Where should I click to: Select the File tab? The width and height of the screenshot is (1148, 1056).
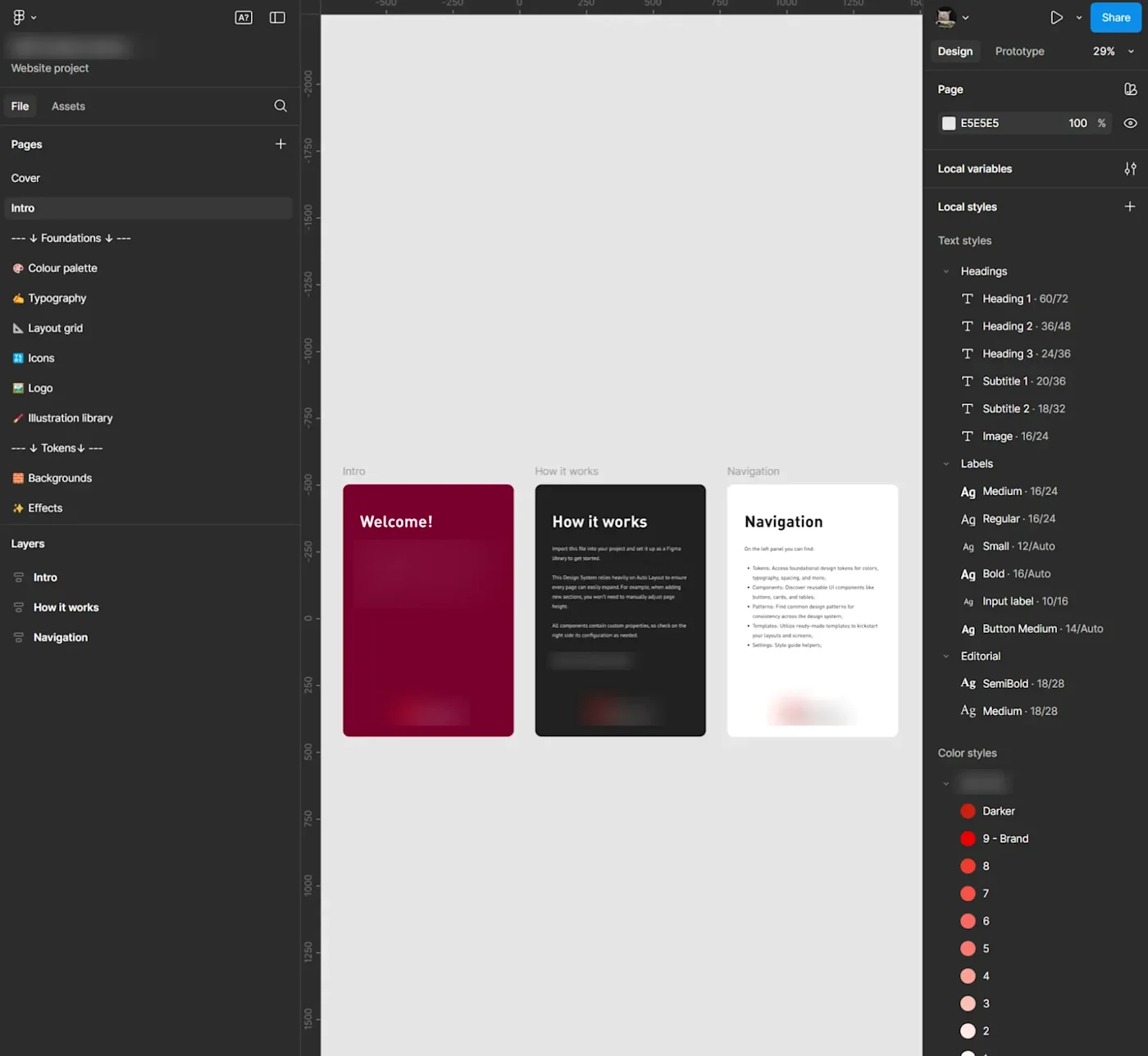pos(20,107)
